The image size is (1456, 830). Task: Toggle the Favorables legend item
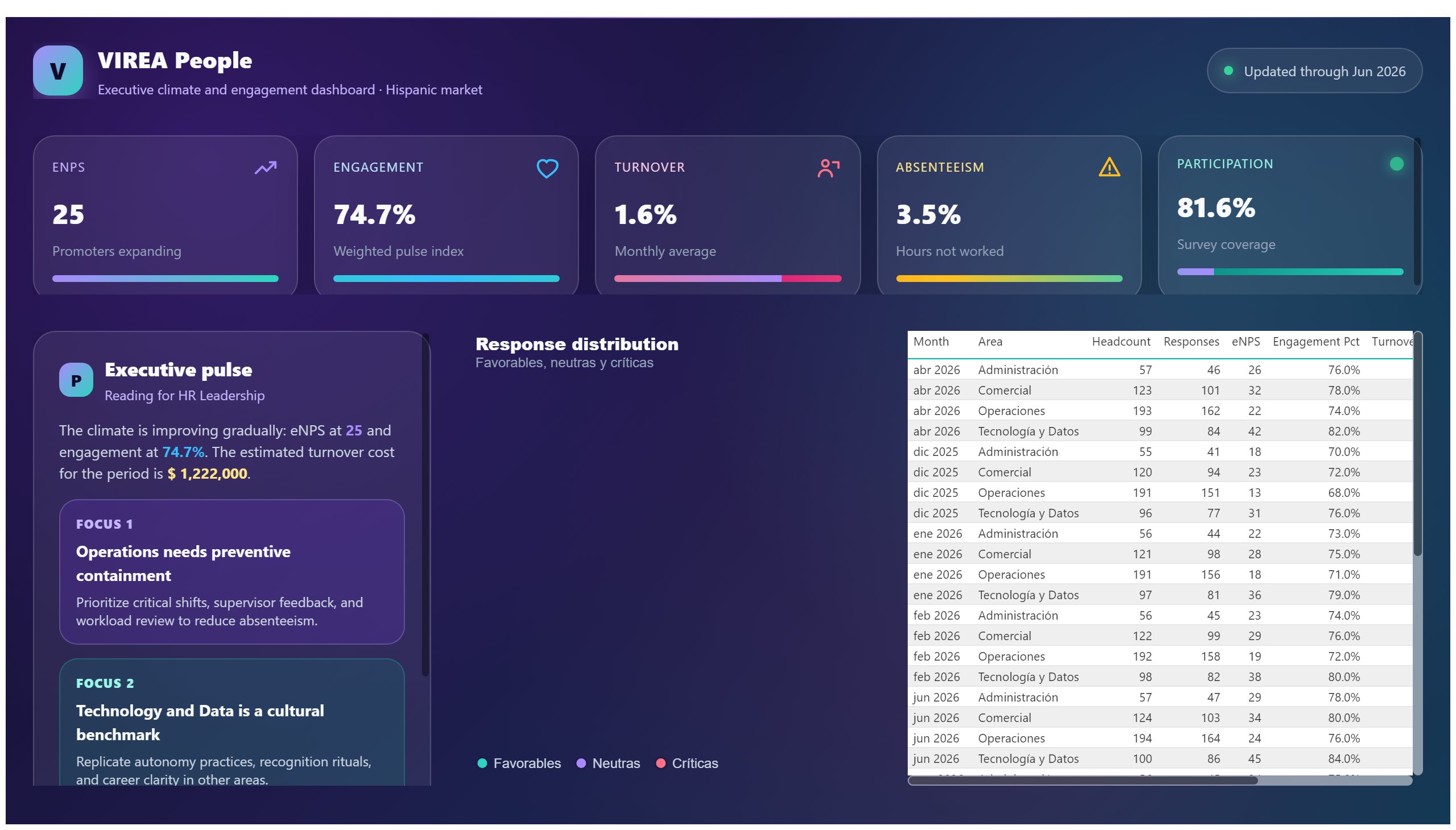(519, 763)
